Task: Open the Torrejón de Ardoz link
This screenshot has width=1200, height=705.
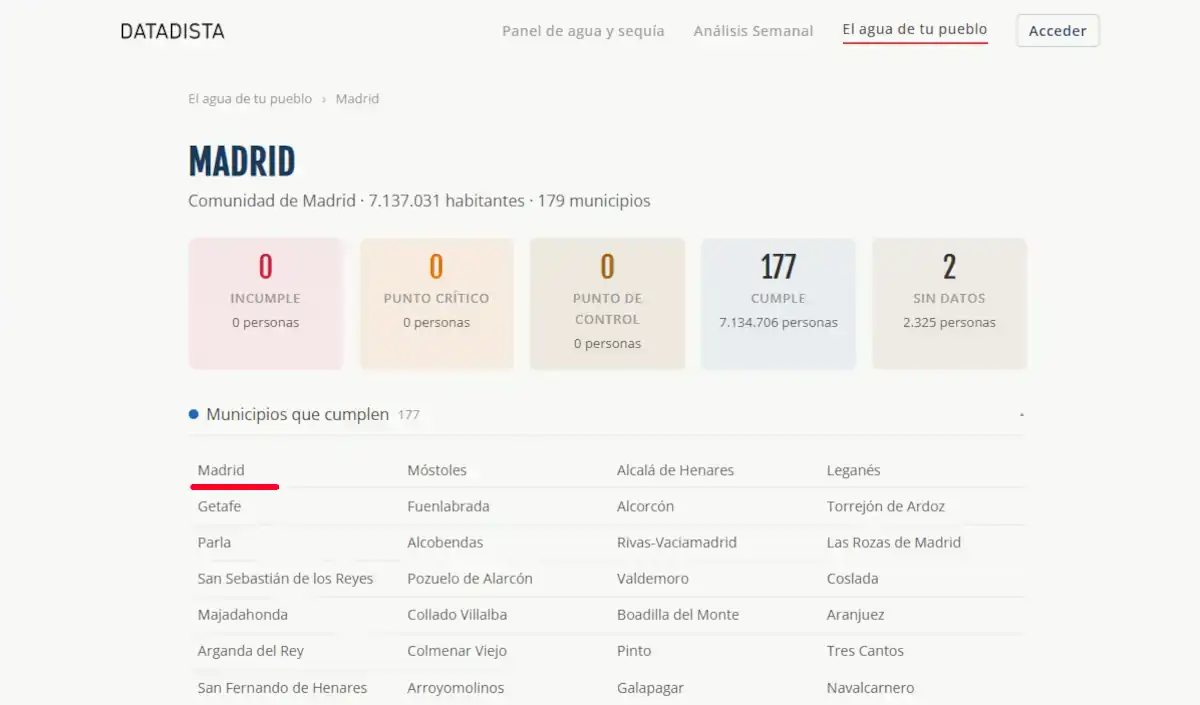Action: [x=885, y=506]
